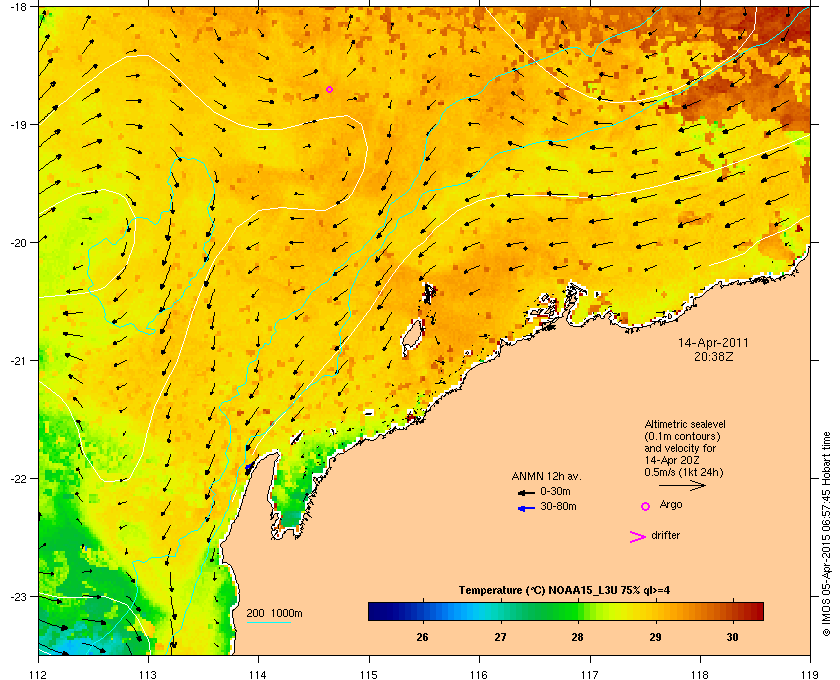The image size is (840, 680).
Task: Click the longitude axis label 112
Action: point(39,674)
